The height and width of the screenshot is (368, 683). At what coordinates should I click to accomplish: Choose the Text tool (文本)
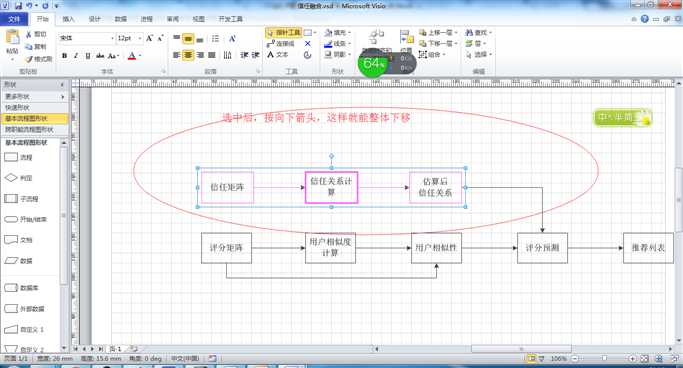pos(277,54)
